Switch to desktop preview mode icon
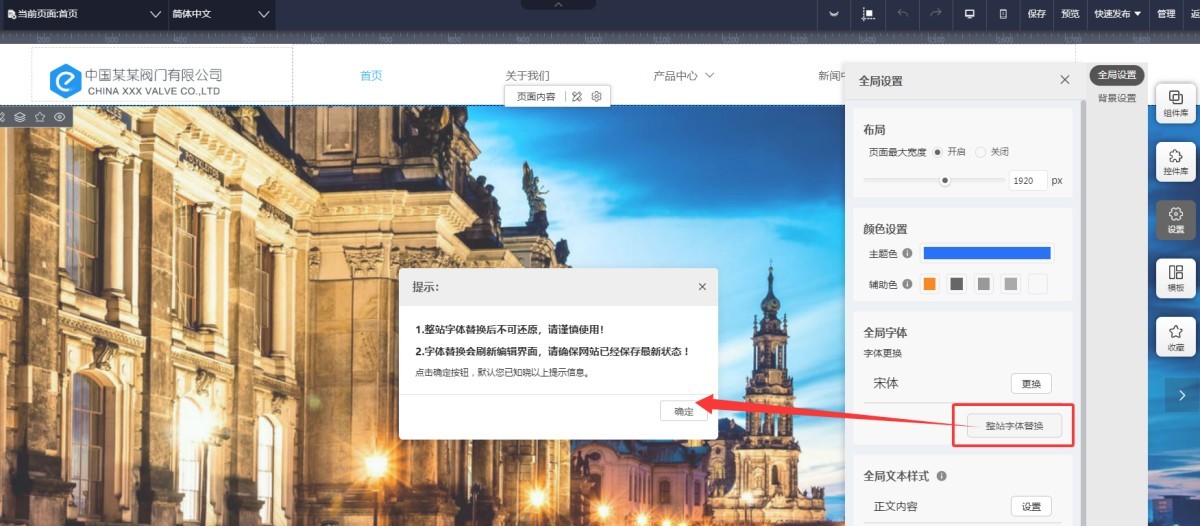The width and height of the screenshot is (1200, 526). (x=969, y=14)
